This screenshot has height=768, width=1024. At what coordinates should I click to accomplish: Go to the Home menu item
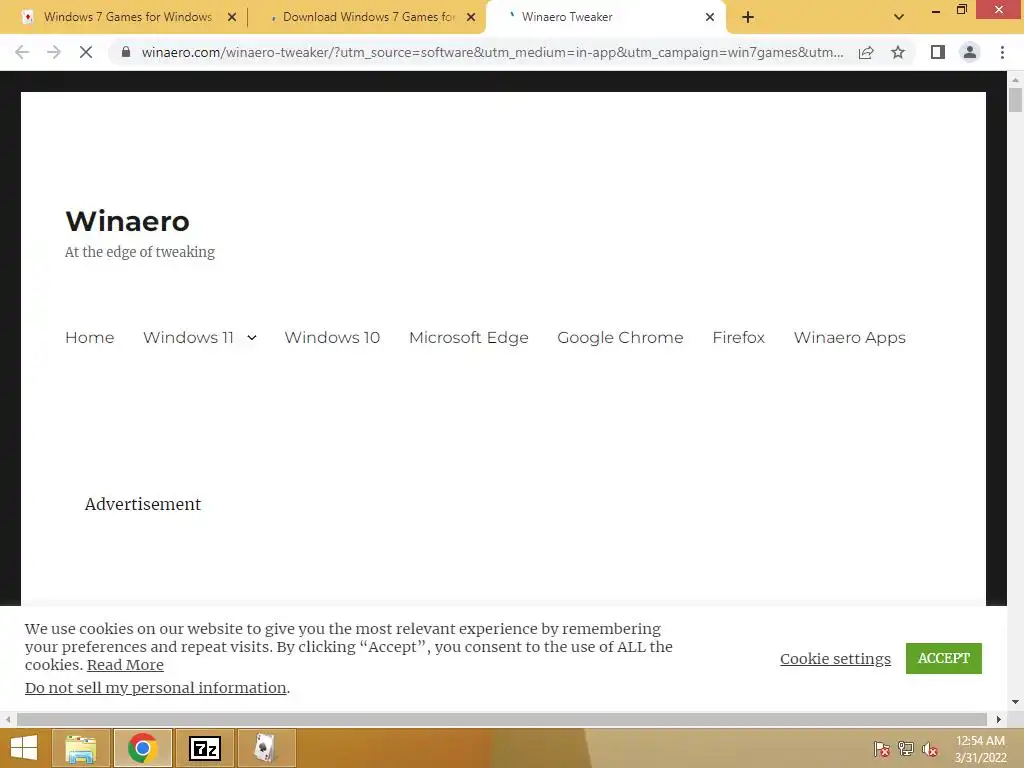point(89,338)
